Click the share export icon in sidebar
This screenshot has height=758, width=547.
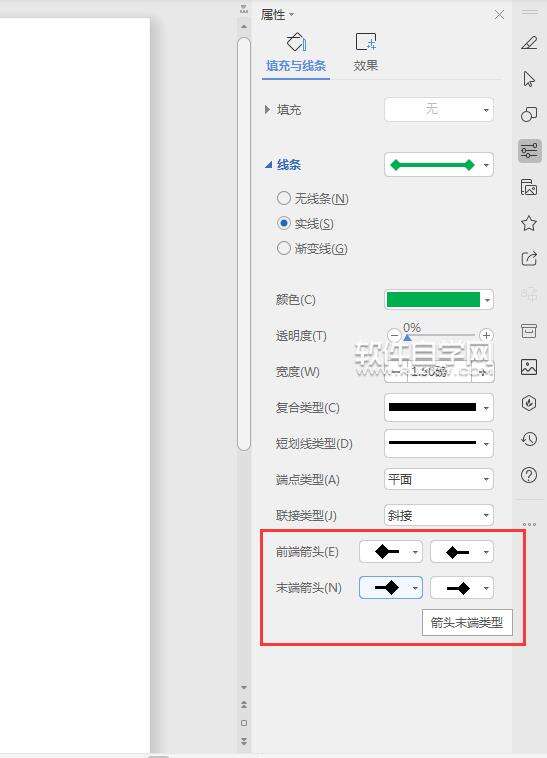pyautogui.click(x=529, y=259)
